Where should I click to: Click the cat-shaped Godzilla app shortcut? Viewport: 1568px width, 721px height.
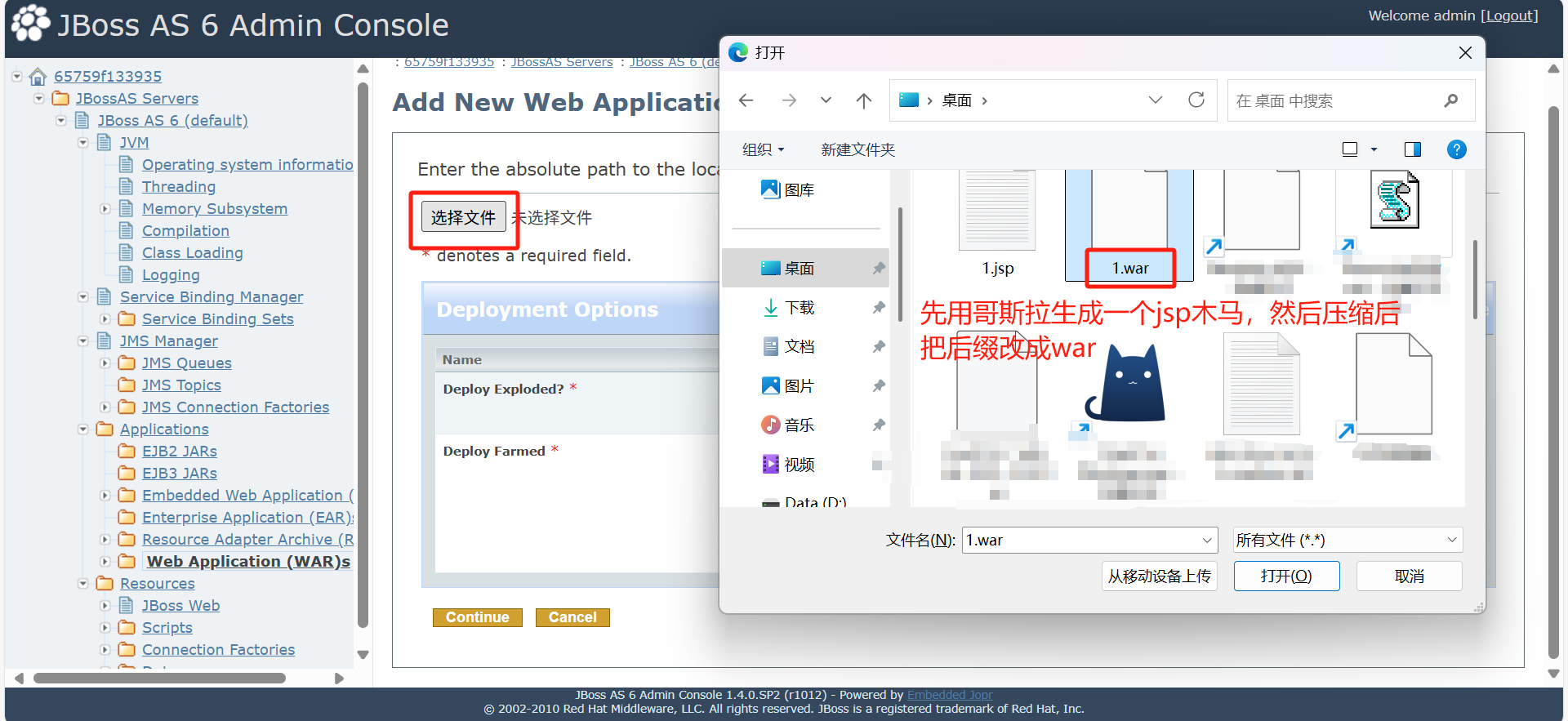tap(1125, 383)
